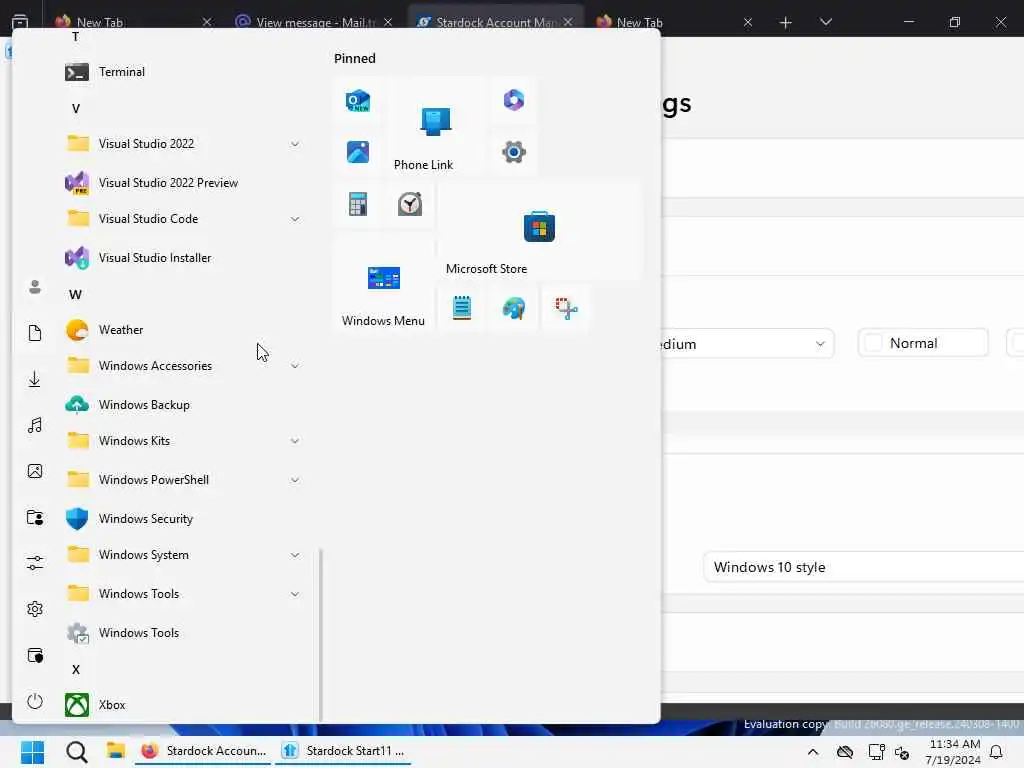Open the pinned Outlook tile

pyautogui.click(x=358, y=101)
